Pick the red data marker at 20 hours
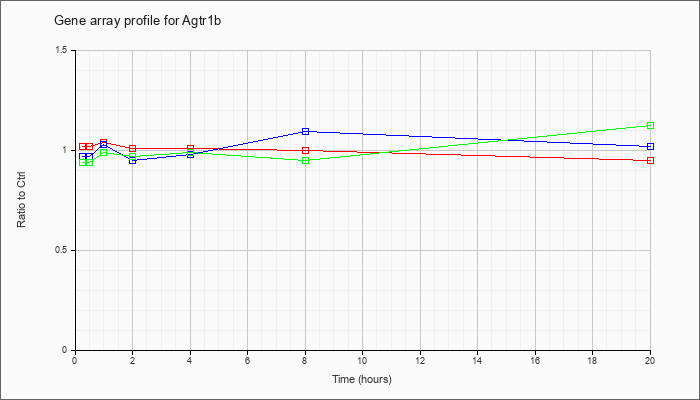Viewport: 700px width, 400px height. click(x=650, y=160)
